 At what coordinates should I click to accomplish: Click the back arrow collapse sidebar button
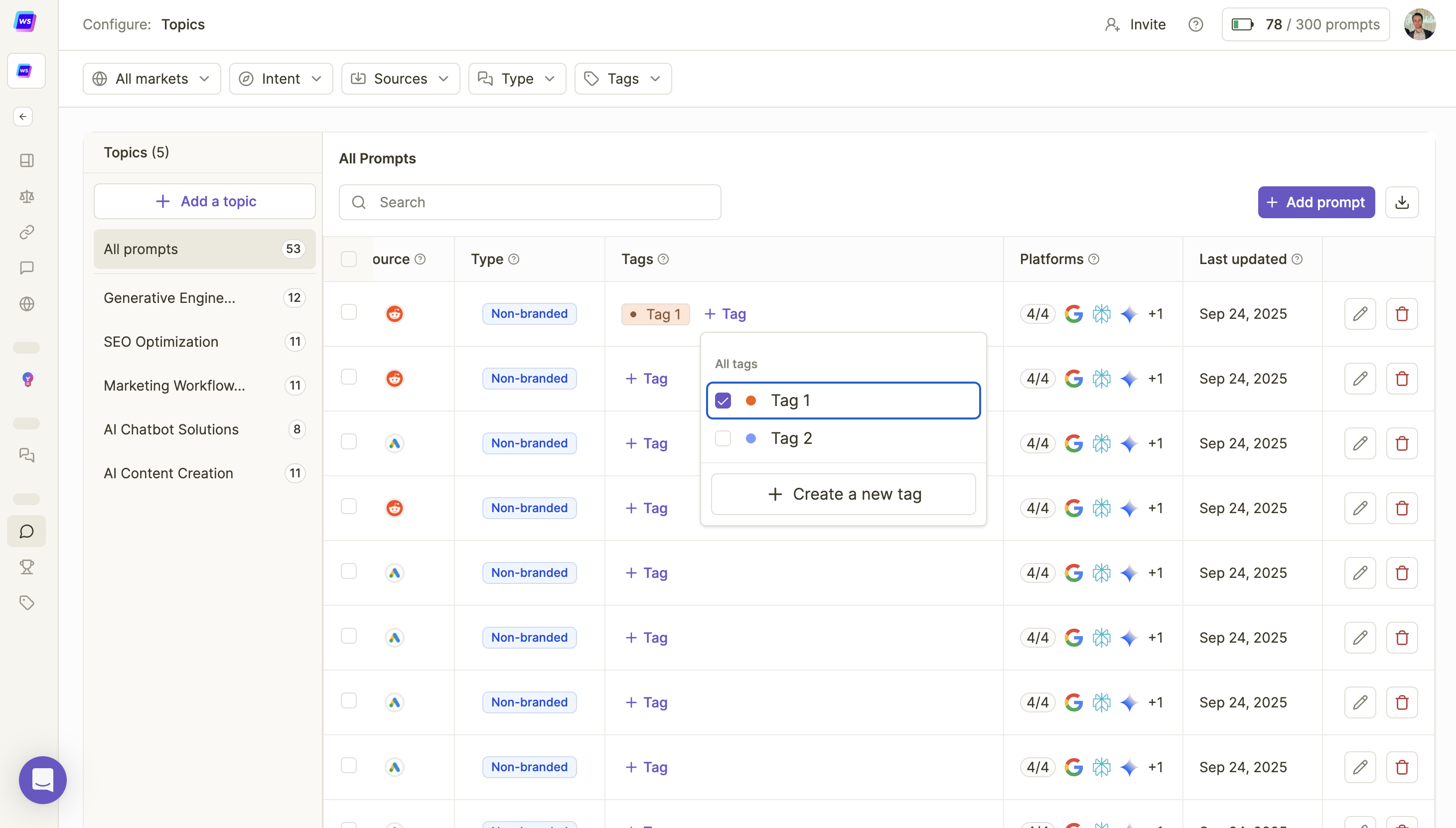click(x=23, y=117)
